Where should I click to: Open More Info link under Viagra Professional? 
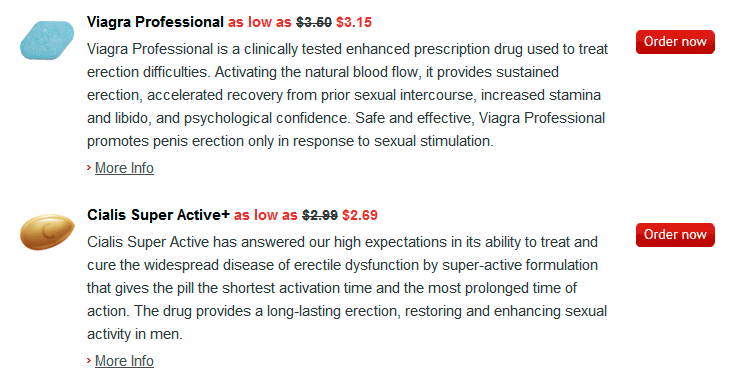pyautogui.click(x=124, y=168)
